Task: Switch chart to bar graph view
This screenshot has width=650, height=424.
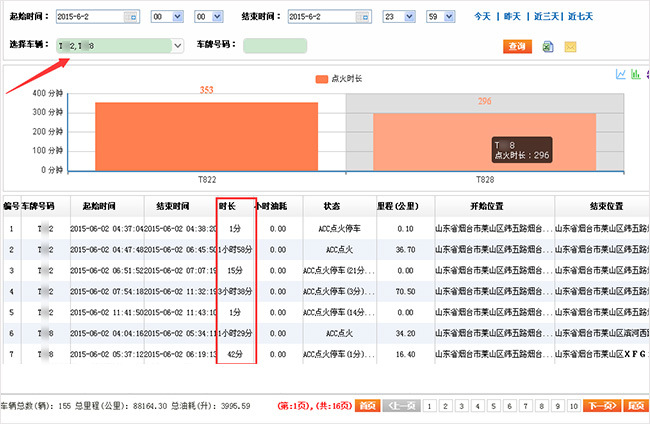Action: coord(635,74)
